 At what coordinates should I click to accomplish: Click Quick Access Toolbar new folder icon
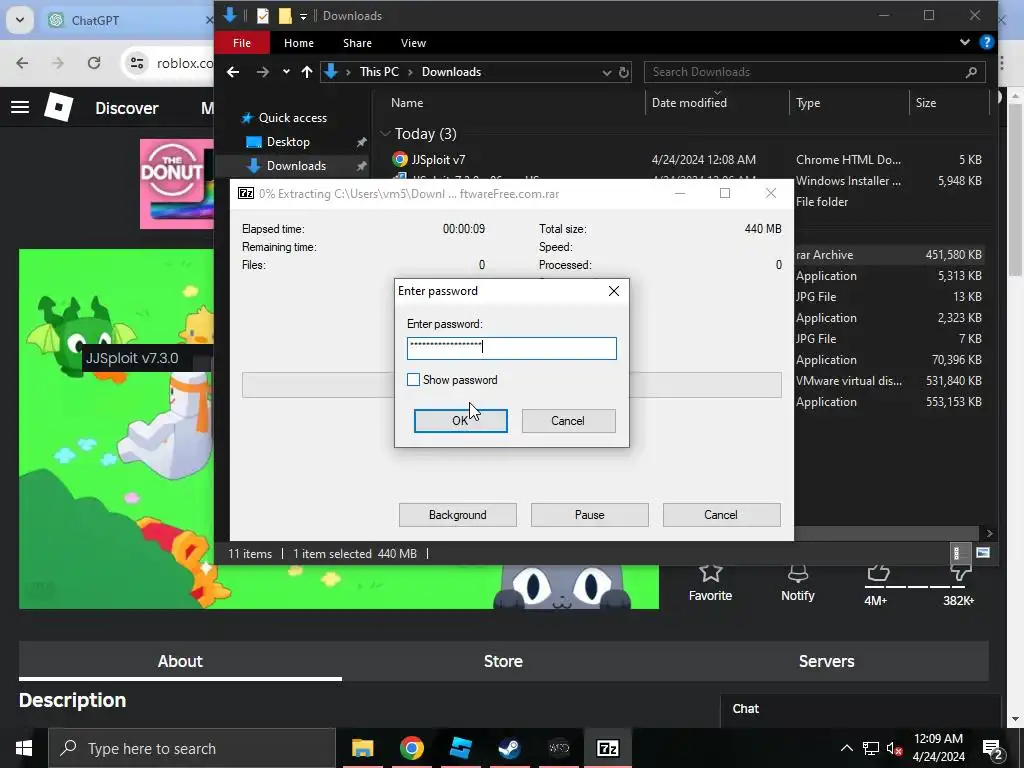[285, 16]
